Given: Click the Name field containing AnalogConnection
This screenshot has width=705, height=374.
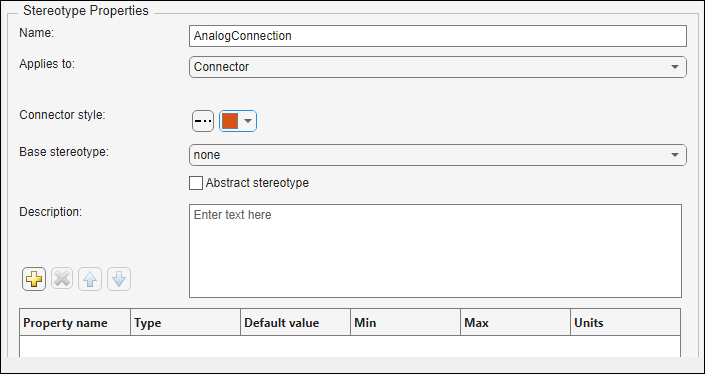Looking at the screenshot, I should (437, 36).
